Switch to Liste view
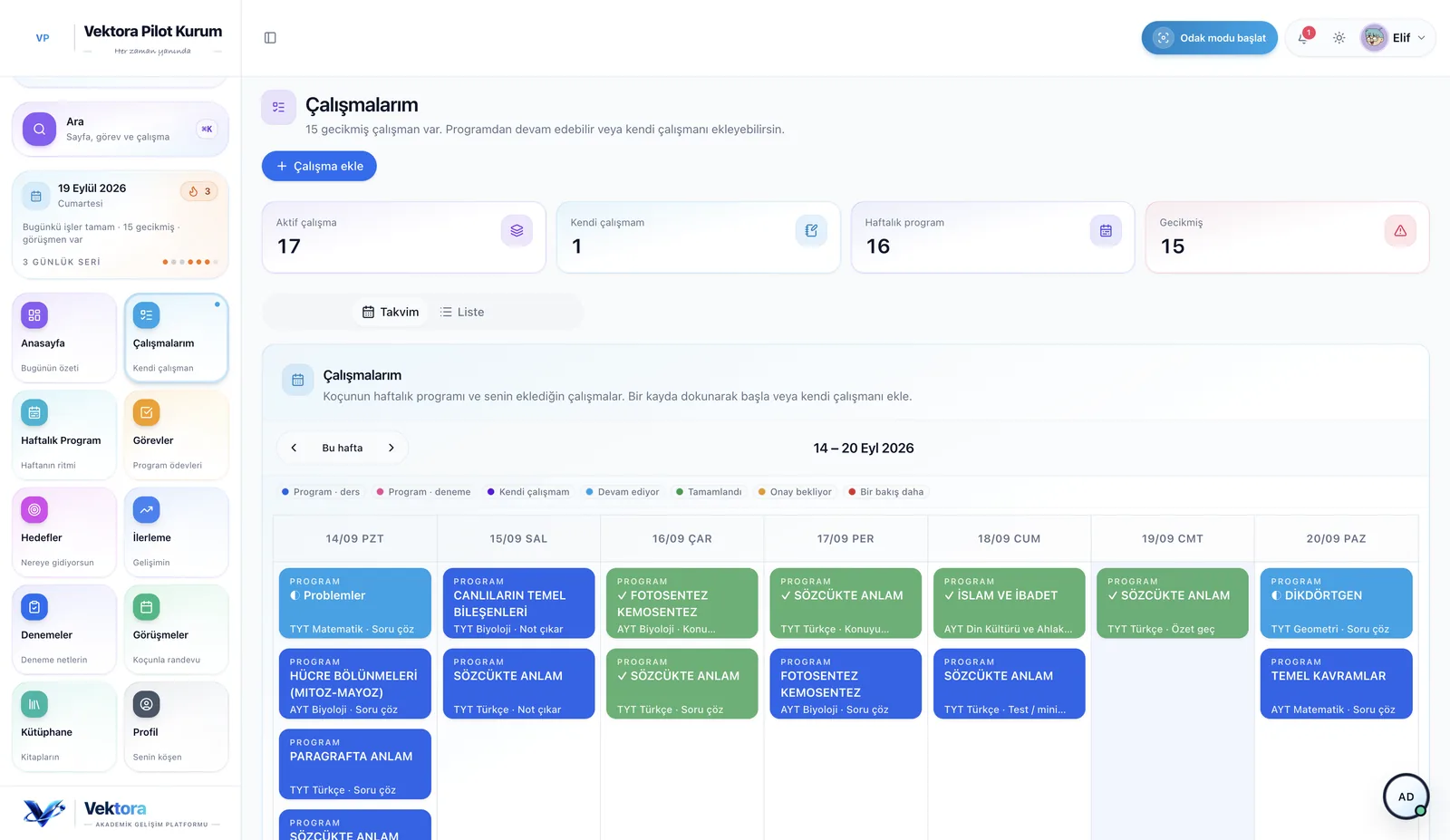1450x840 pixels. click(462, 312)
